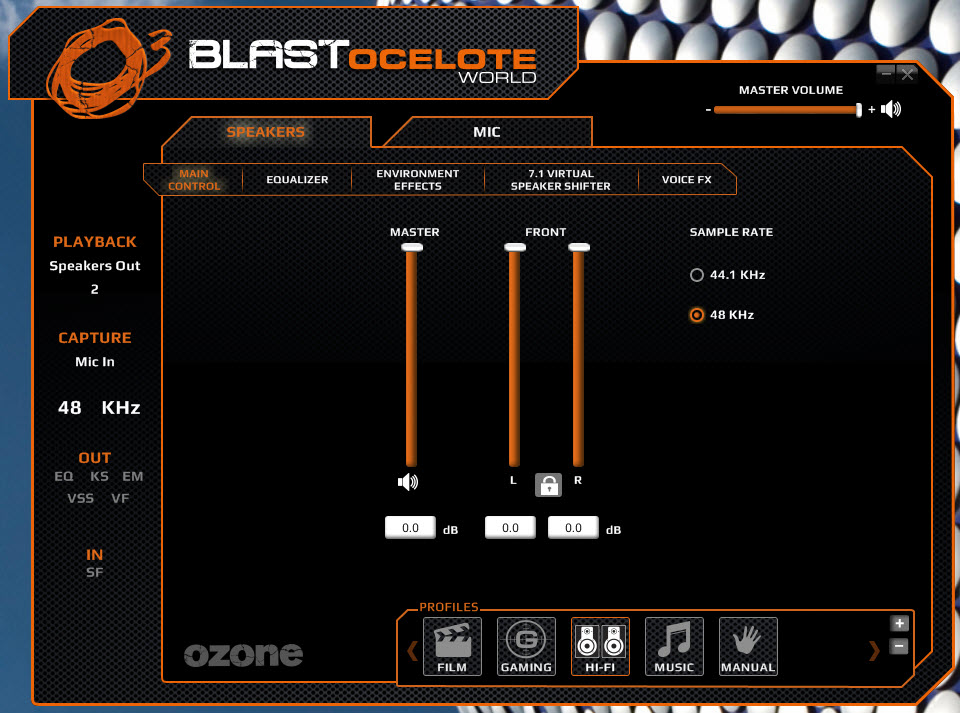Mute using the speaker icon under Master slider
960x713 pixels.
[408, 482]
